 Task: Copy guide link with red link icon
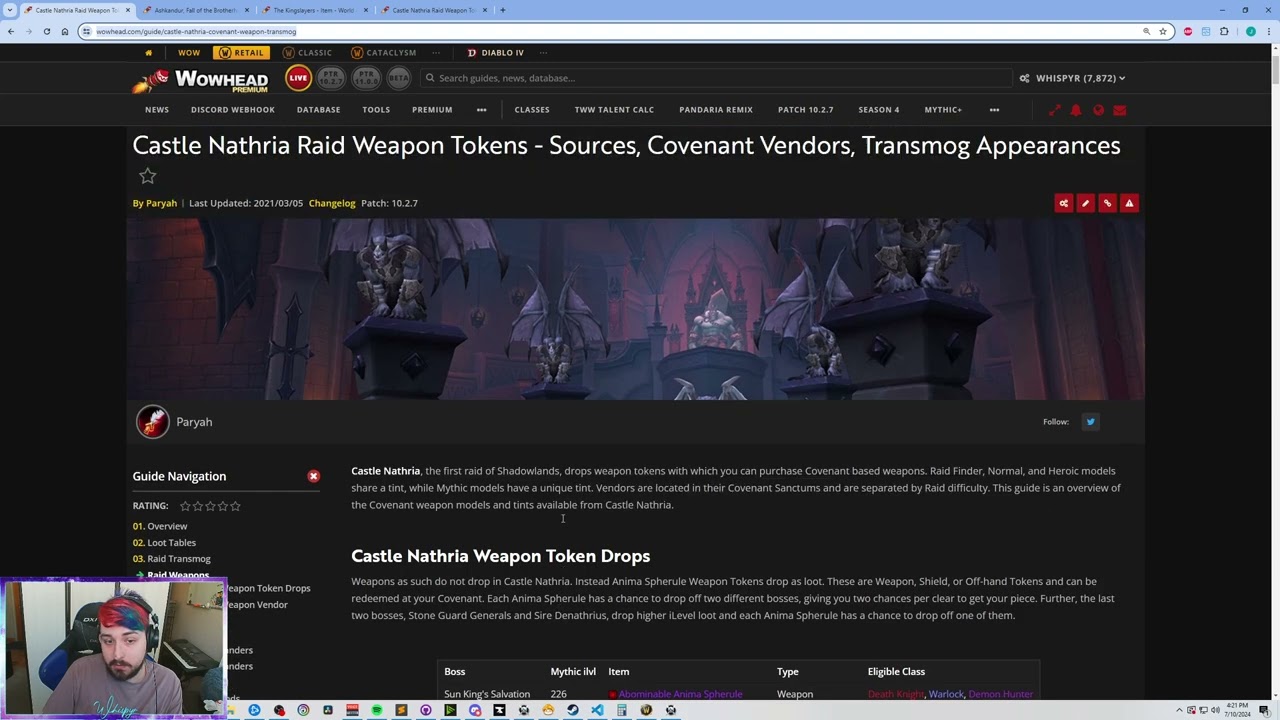1107,203
